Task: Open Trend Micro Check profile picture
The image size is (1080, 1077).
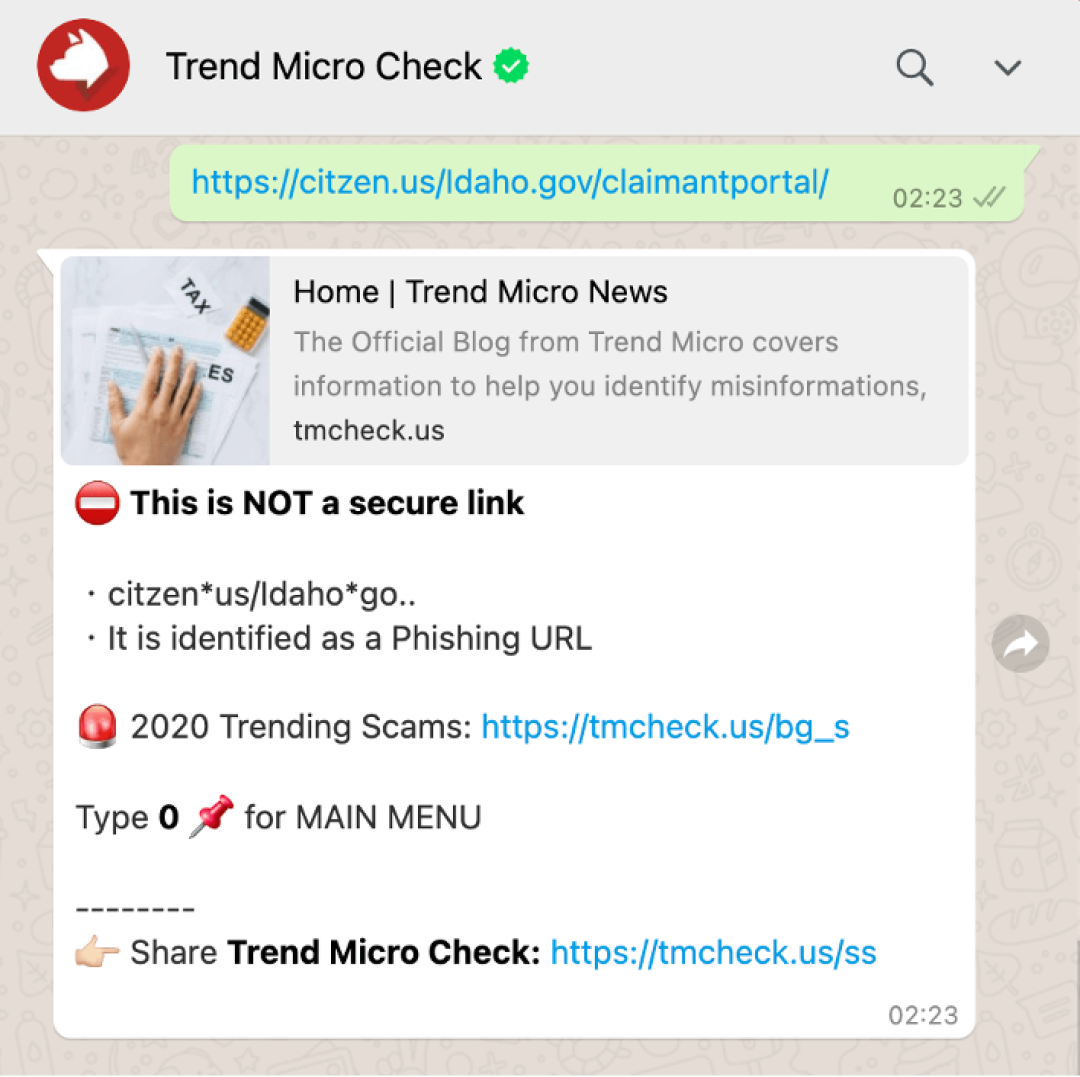Action: point(83,65)
